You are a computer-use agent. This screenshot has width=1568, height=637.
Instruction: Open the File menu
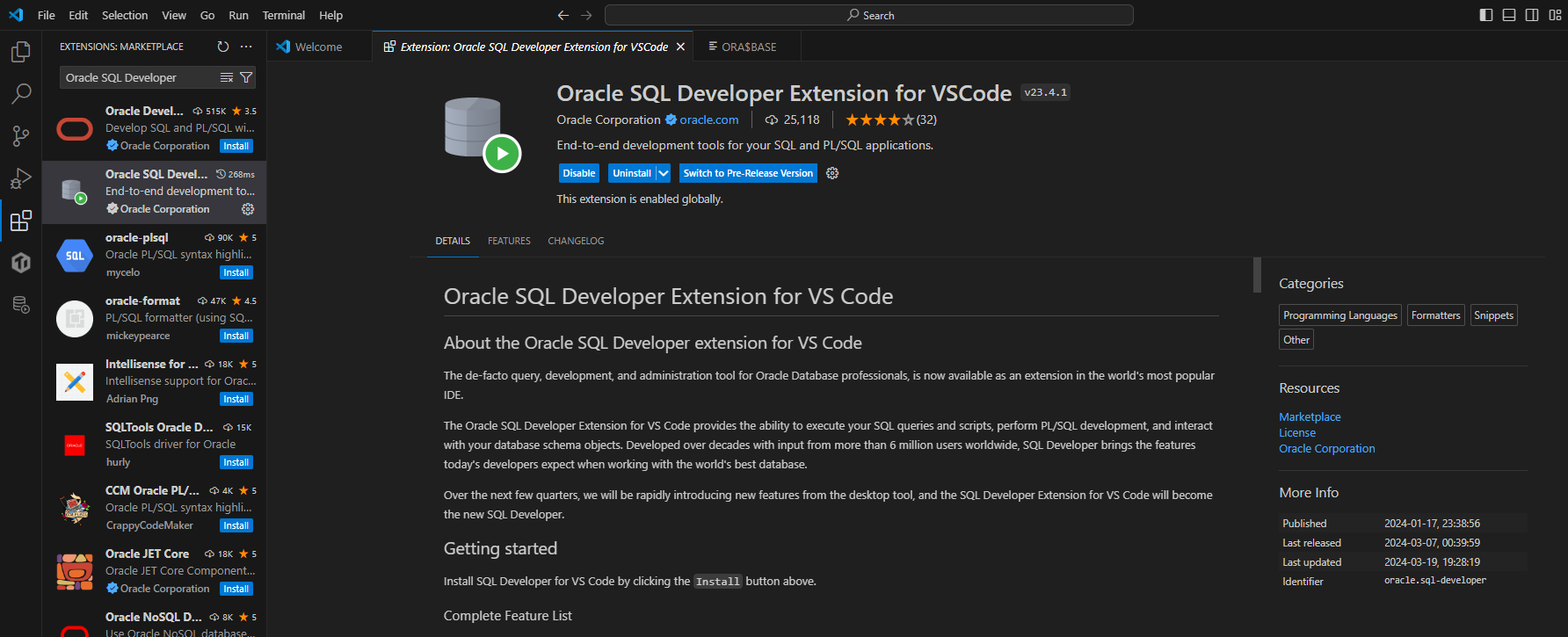[x=47, y=15]
